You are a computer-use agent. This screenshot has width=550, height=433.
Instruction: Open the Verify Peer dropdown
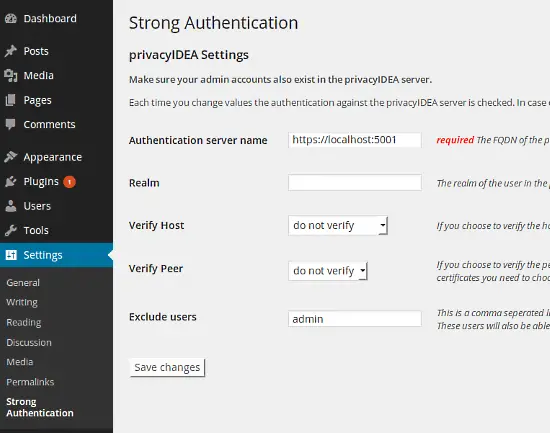click(328, 271)
